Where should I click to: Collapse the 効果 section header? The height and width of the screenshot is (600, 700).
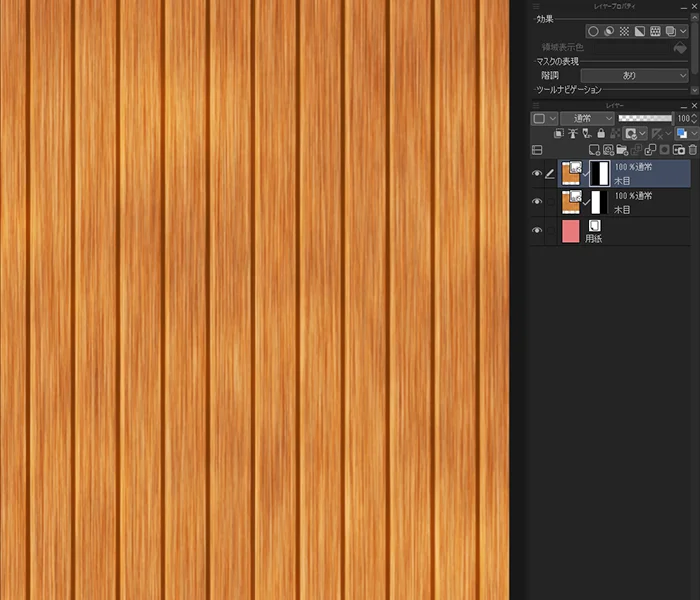(545, 19)
